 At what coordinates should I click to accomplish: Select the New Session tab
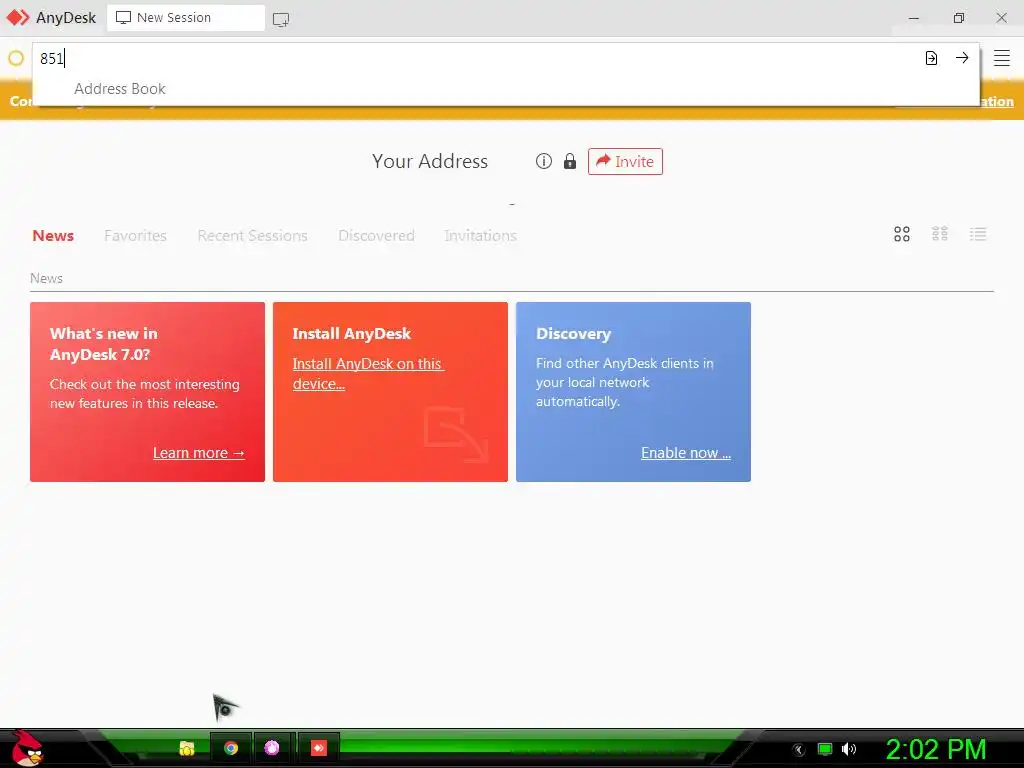point(185,18)
